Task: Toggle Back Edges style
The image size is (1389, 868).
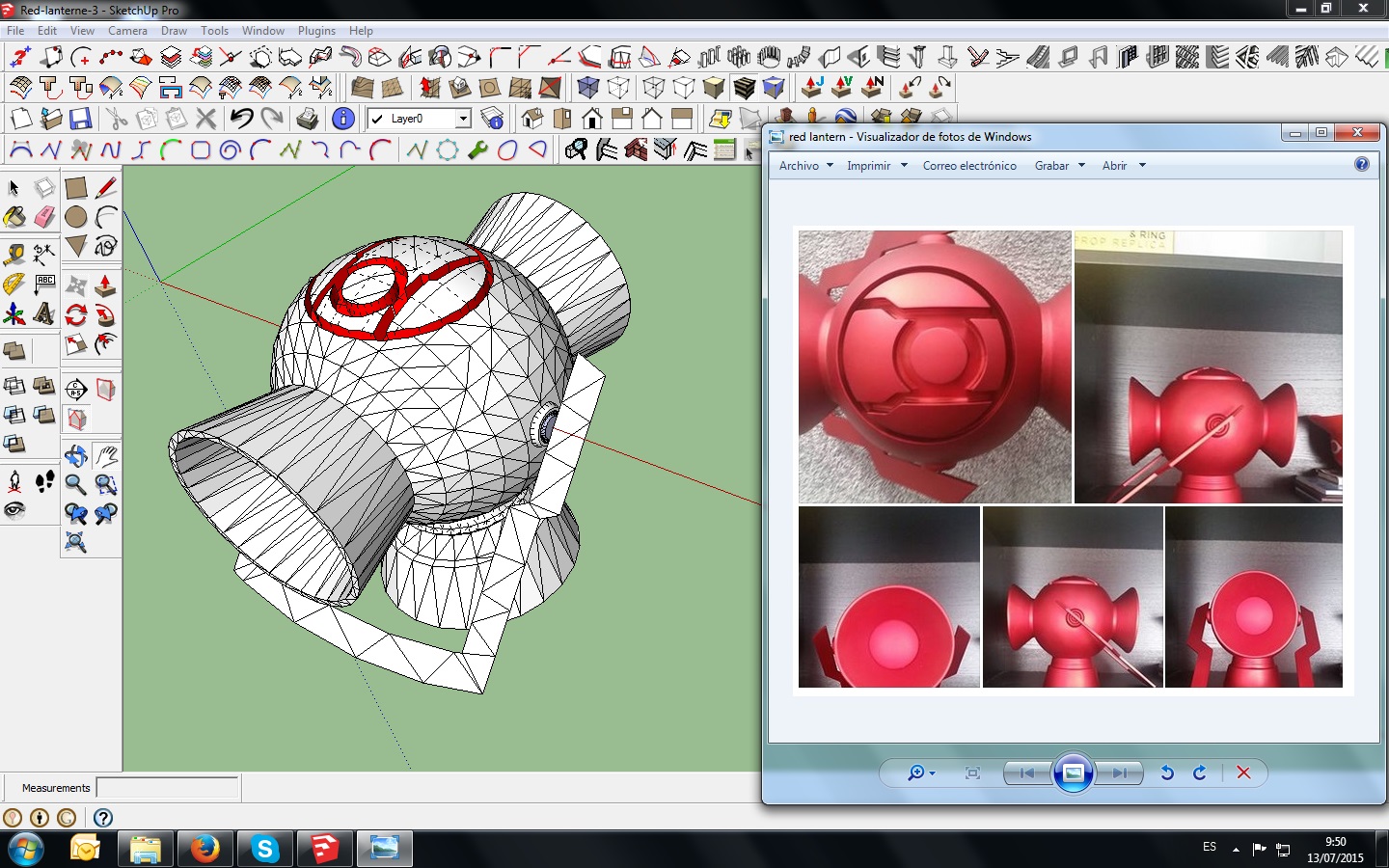Action: point(618,89)
